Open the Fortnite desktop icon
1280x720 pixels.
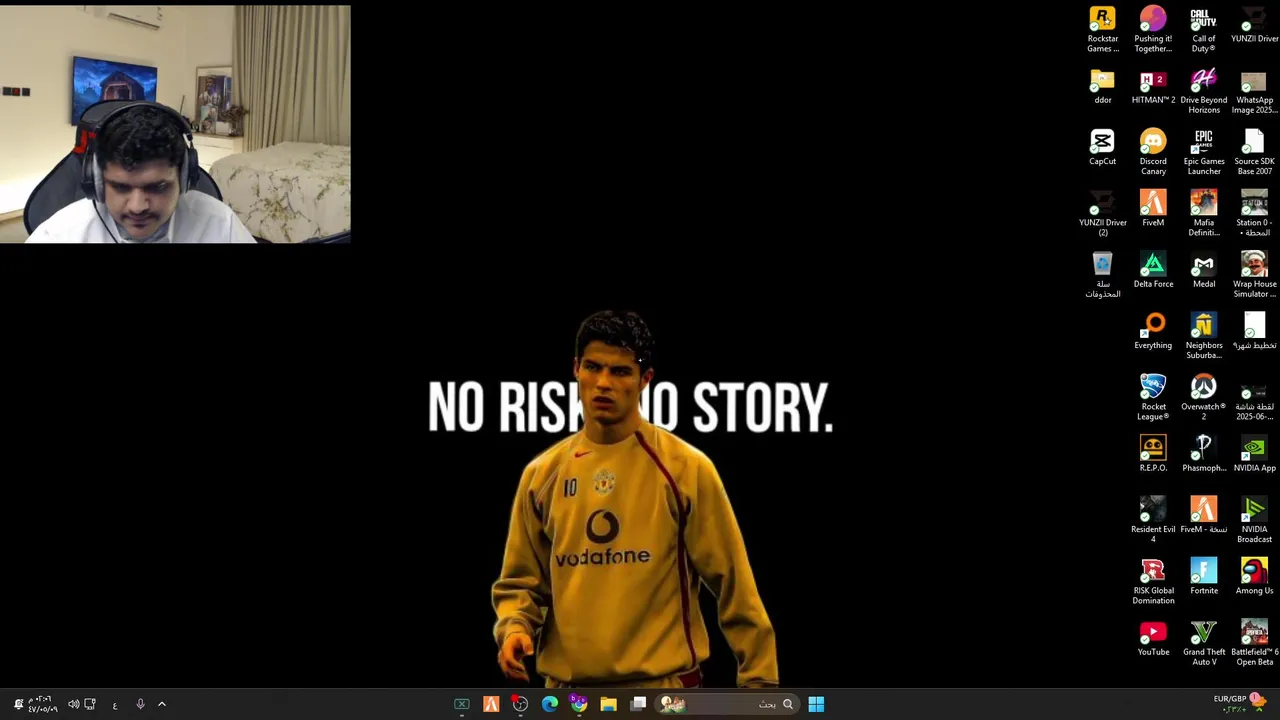(1204, 576)
